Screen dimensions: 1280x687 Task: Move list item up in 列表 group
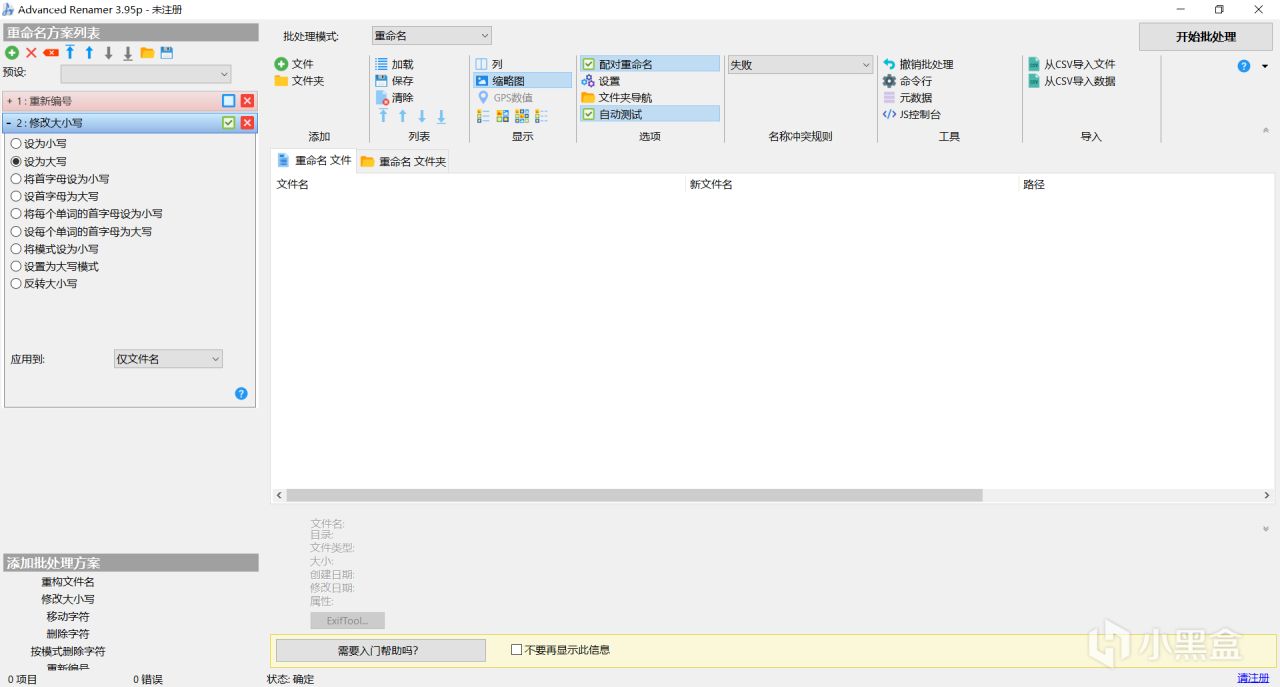pyautogui.click(x=403, y=116)
